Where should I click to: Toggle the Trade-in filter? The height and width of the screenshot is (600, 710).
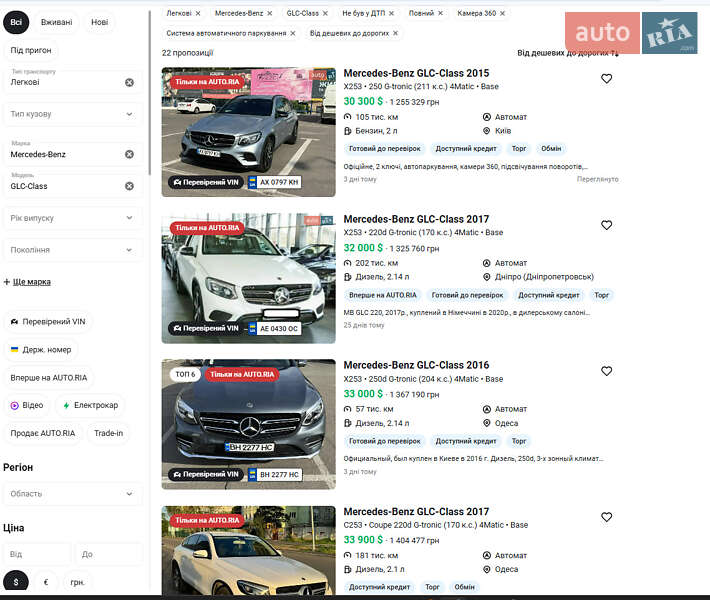coord(109,433)
